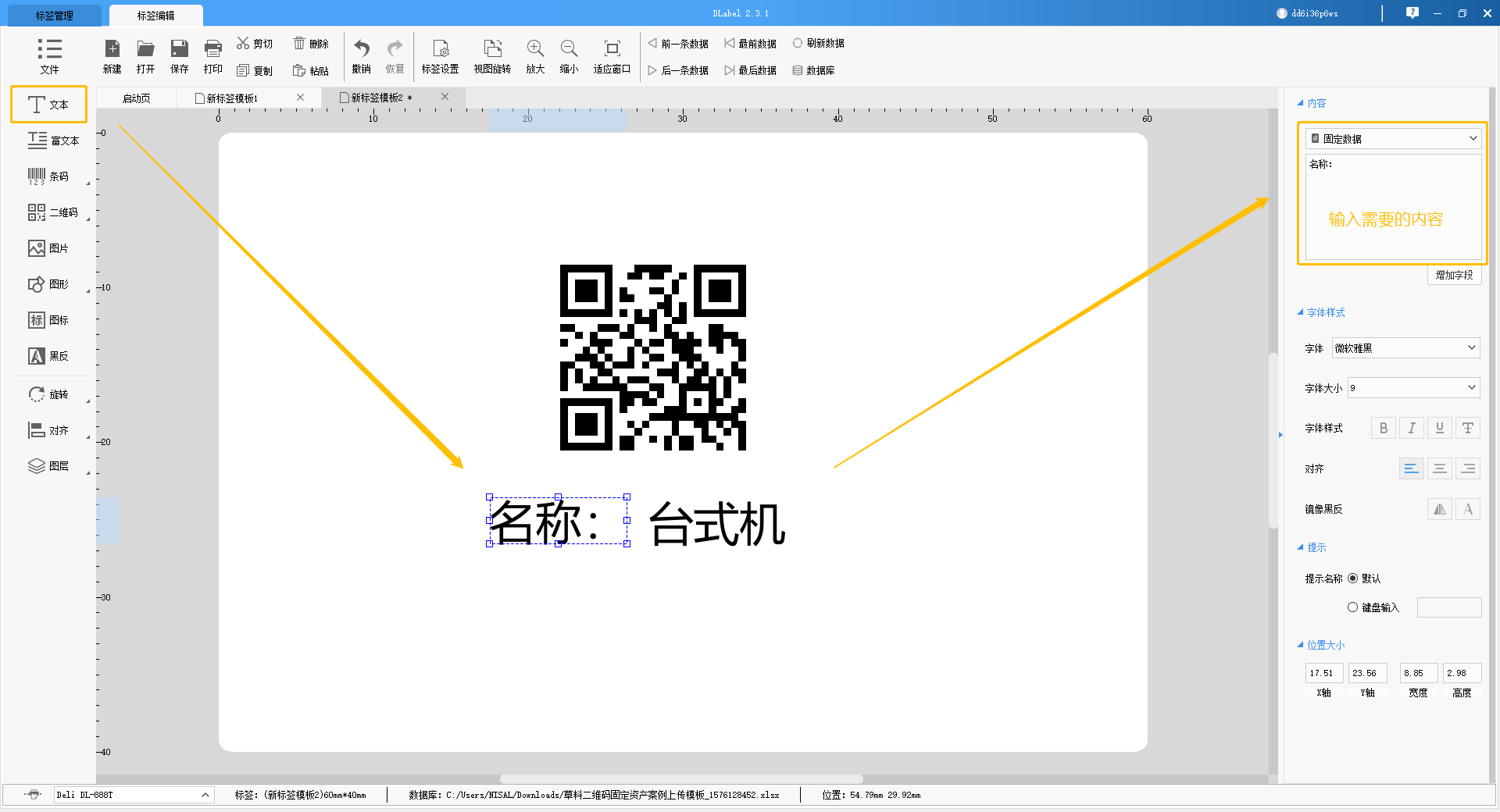The image size is (1500, 812).
Task: Select the 黑反 invert tool
Action: tap(48, 356)
